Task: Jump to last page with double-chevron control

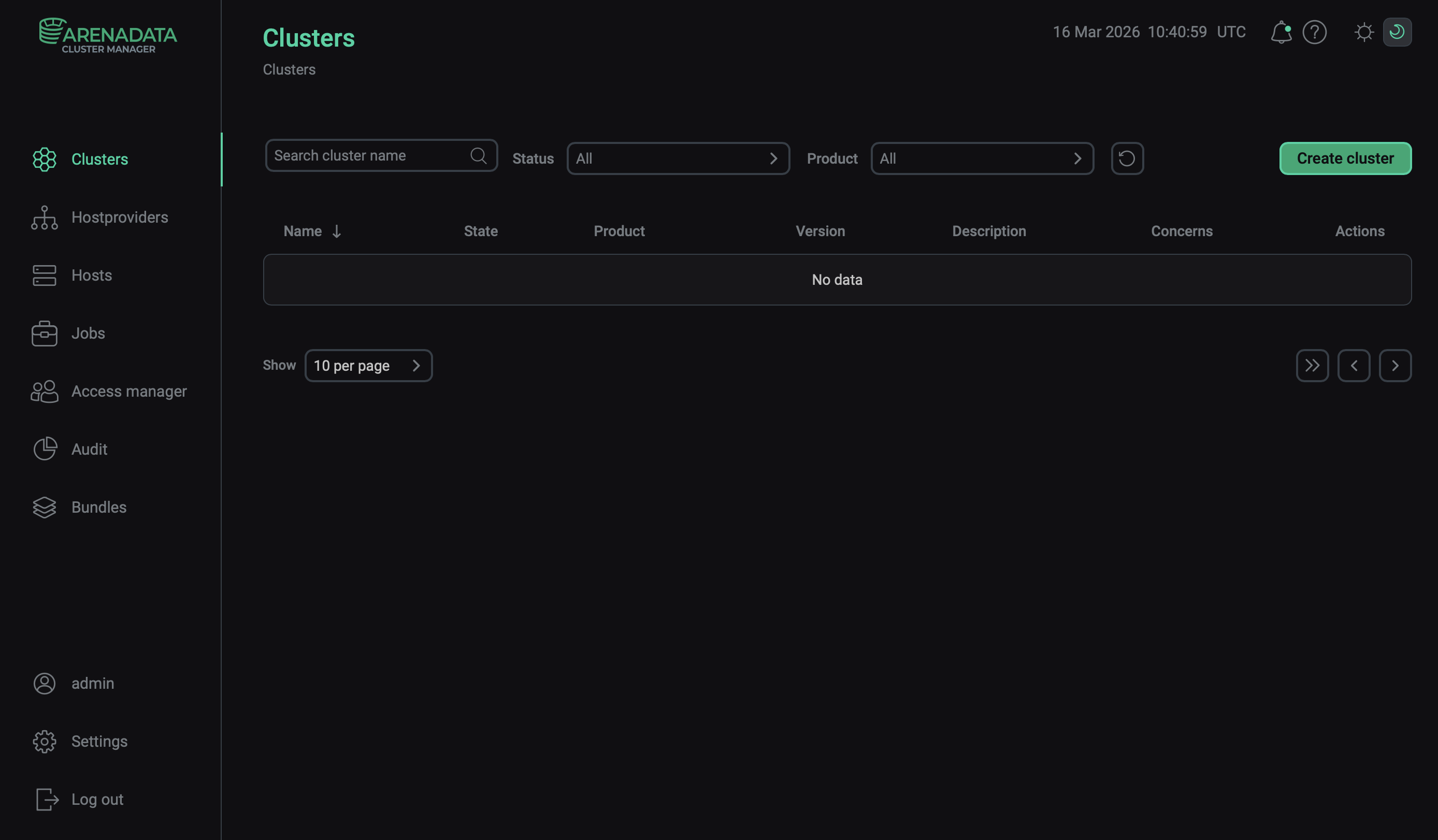Action: pyautogui.click(x=1312, y=365)
